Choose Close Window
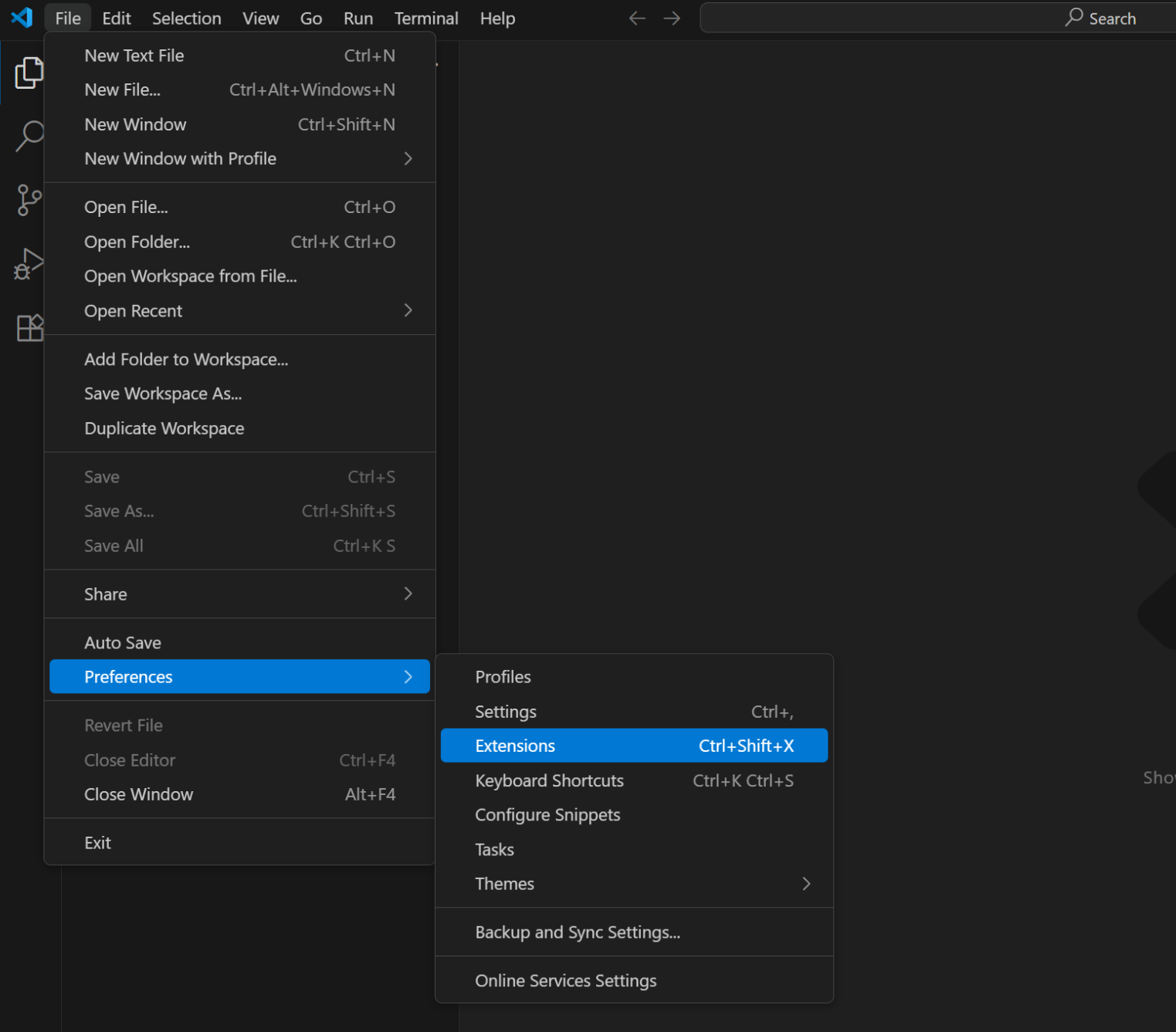The image size is (1176, 1032). [239, 794]
